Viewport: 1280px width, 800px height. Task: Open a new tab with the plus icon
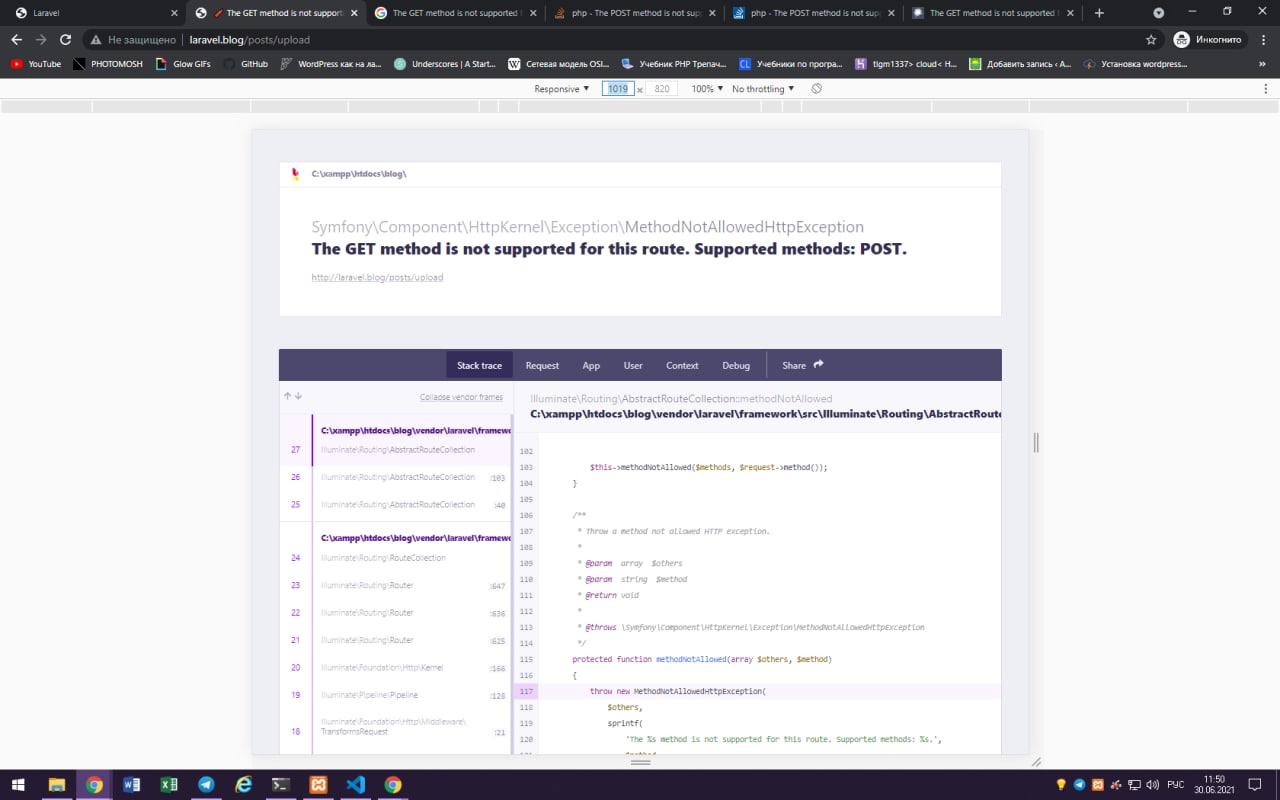coord(1100,13)
